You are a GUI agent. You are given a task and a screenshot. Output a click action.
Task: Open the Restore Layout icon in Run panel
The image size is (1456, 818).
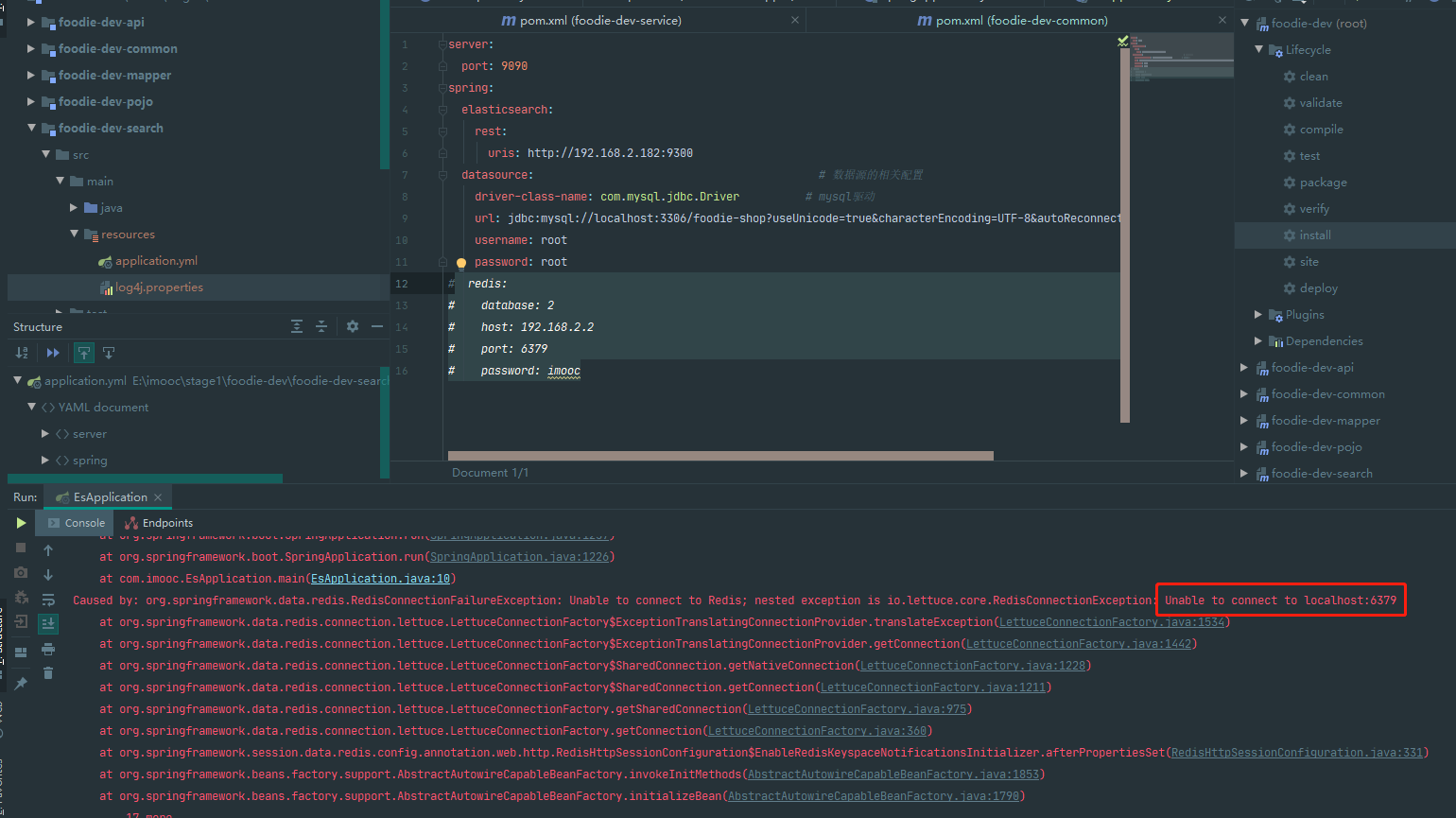point(21,652)
